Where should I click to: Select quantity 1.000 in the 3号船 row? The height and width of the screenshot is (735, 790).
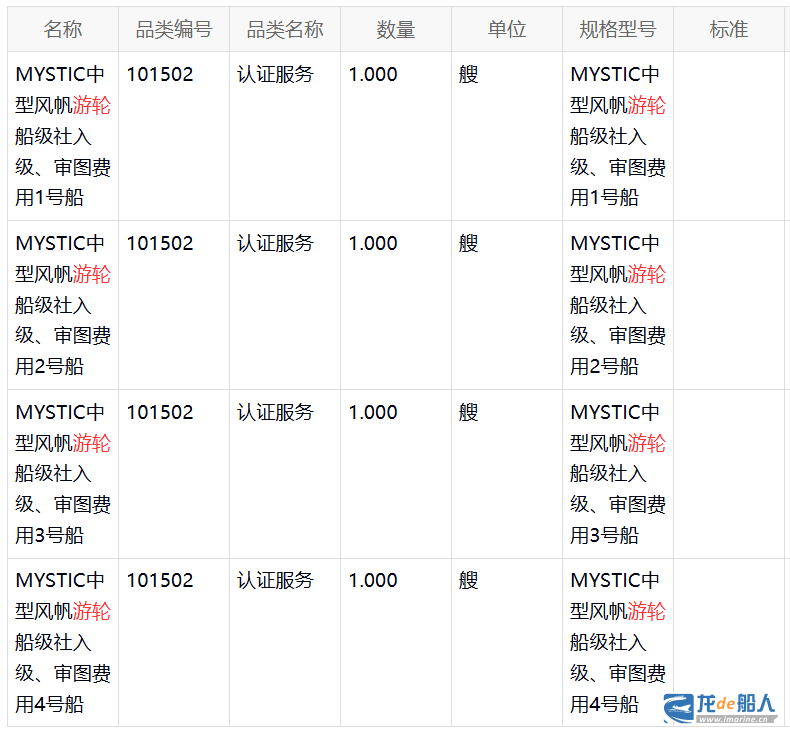click(x=373, y=412)
